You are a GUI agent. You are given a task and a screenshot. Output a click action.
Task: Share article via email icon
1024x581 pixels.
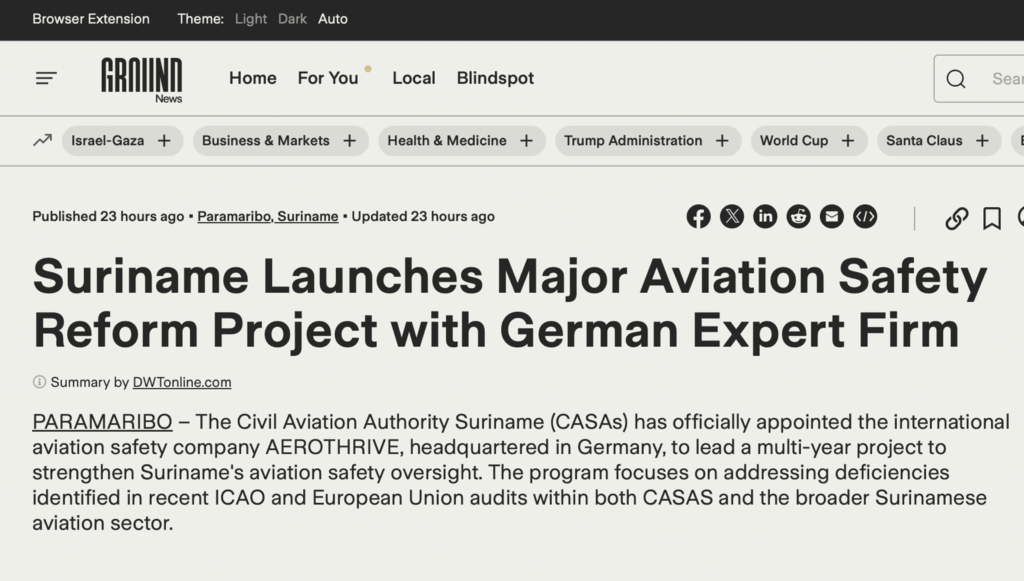[831, 217]
